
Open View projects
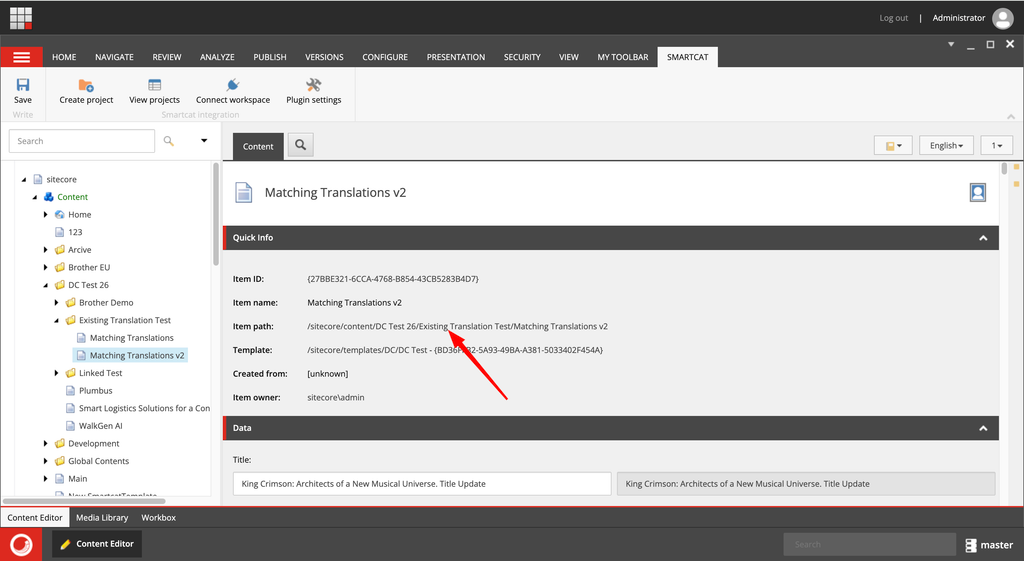(154, 91)
